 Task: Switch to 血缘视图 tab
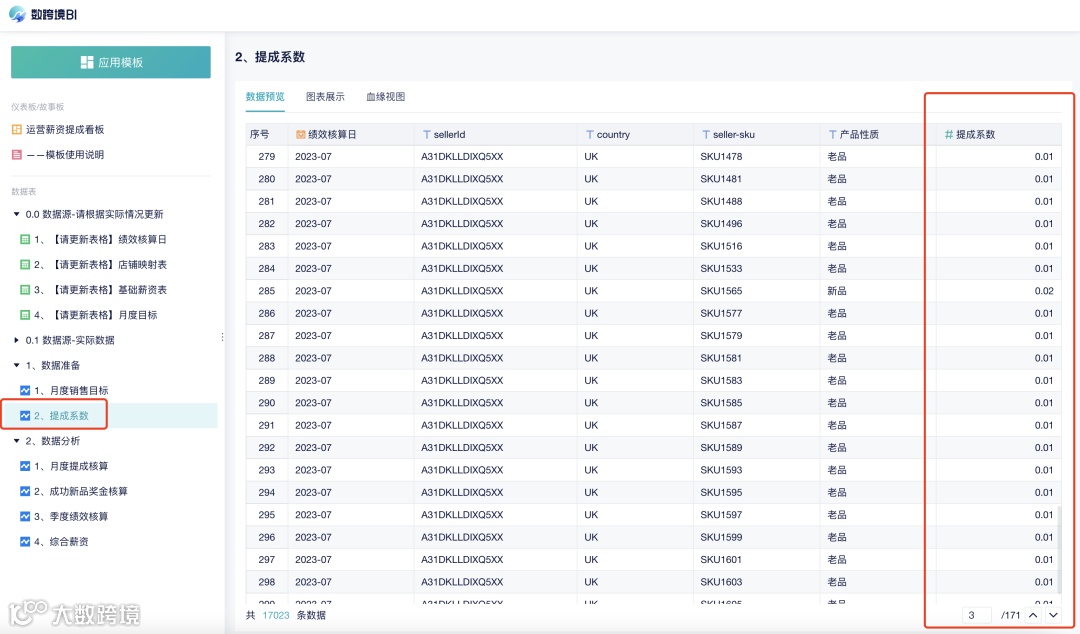[x=386, y=96]
